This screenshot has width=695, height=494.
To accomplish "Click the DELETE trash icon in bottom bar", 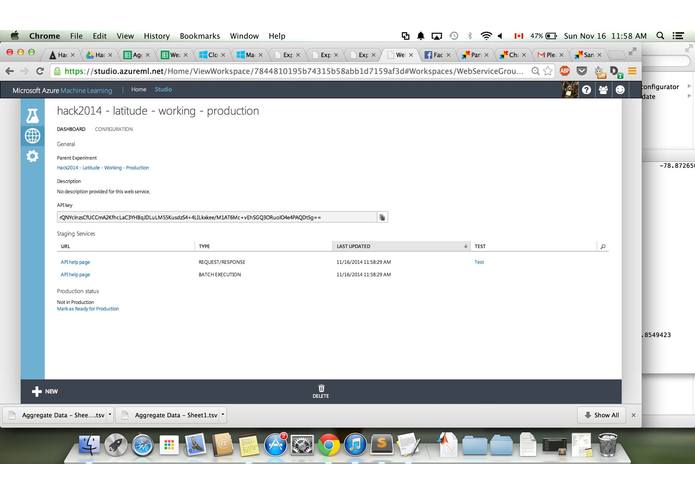I will 321,391.
